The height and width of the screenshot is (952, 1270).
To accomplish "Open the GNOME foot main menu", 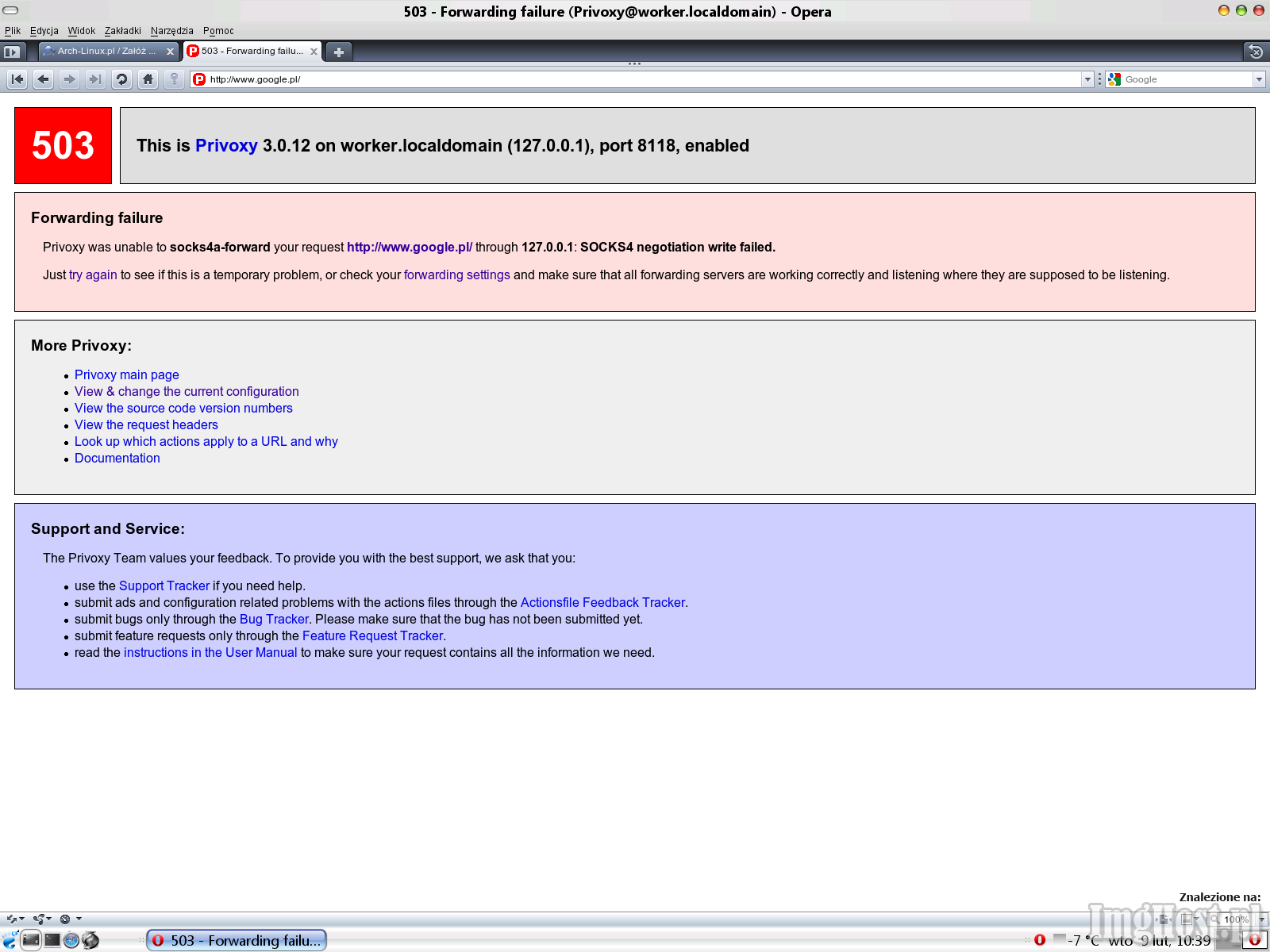I will coord(10,941).
